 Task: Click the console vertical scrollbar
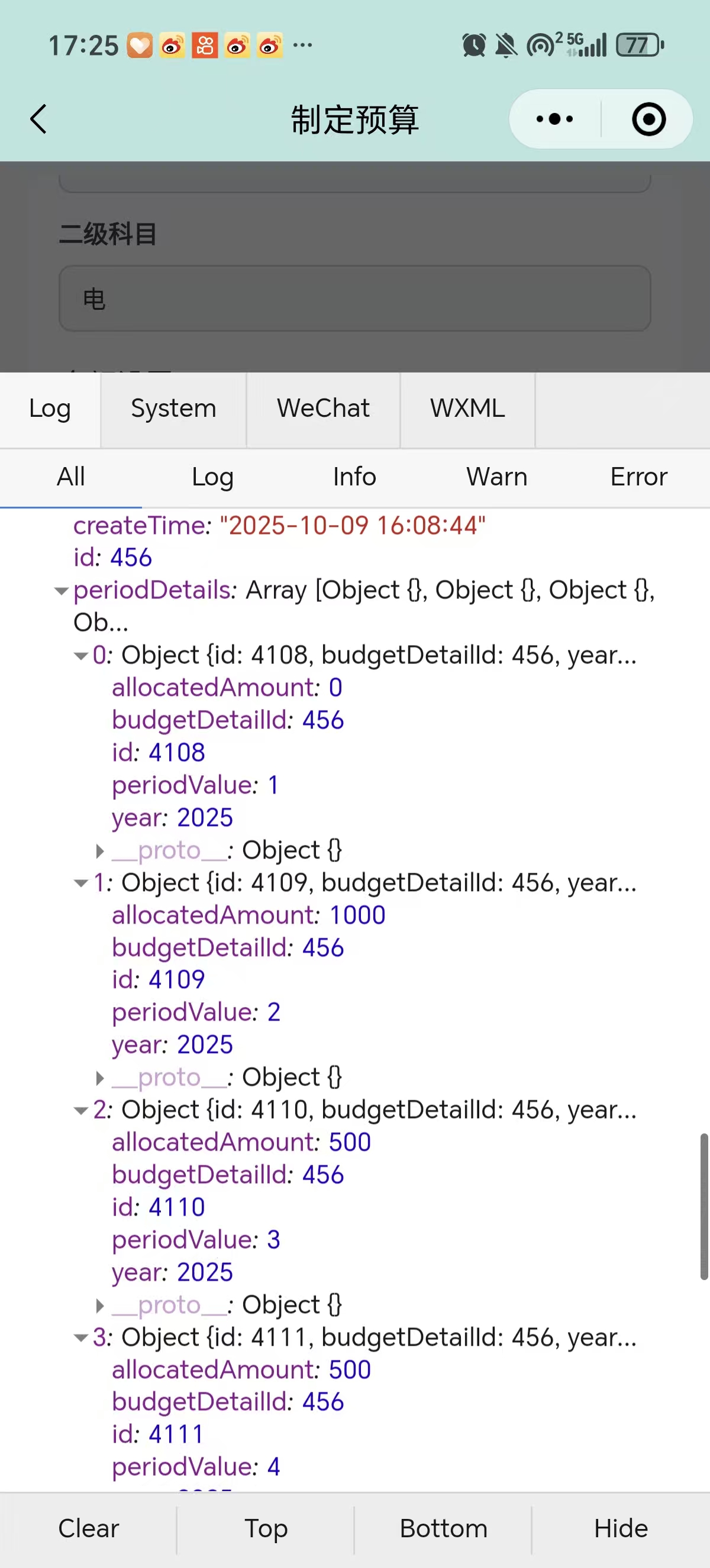(703, 1206)
